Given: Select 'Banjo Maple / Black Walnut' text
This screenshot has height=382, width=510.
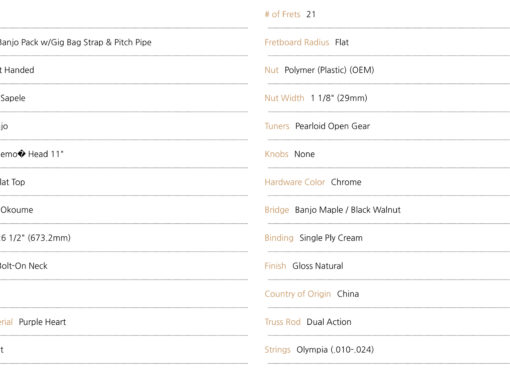Looking at the screenshot, I should click(x=348, y=210).
